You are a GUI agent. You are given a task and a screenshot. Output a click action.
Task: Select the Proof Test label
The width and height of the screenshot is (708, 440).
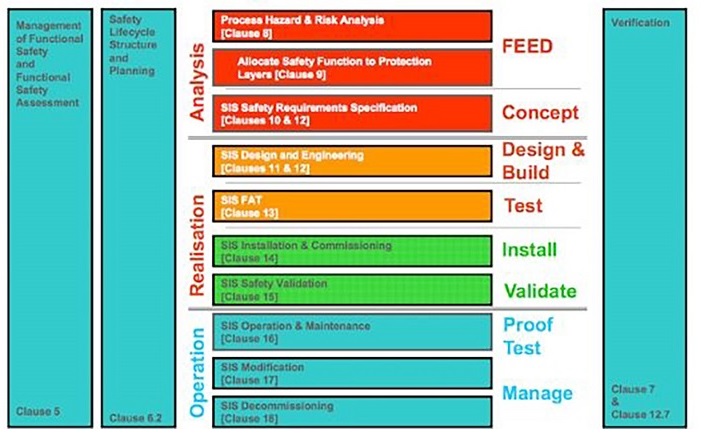click(528, 337)
